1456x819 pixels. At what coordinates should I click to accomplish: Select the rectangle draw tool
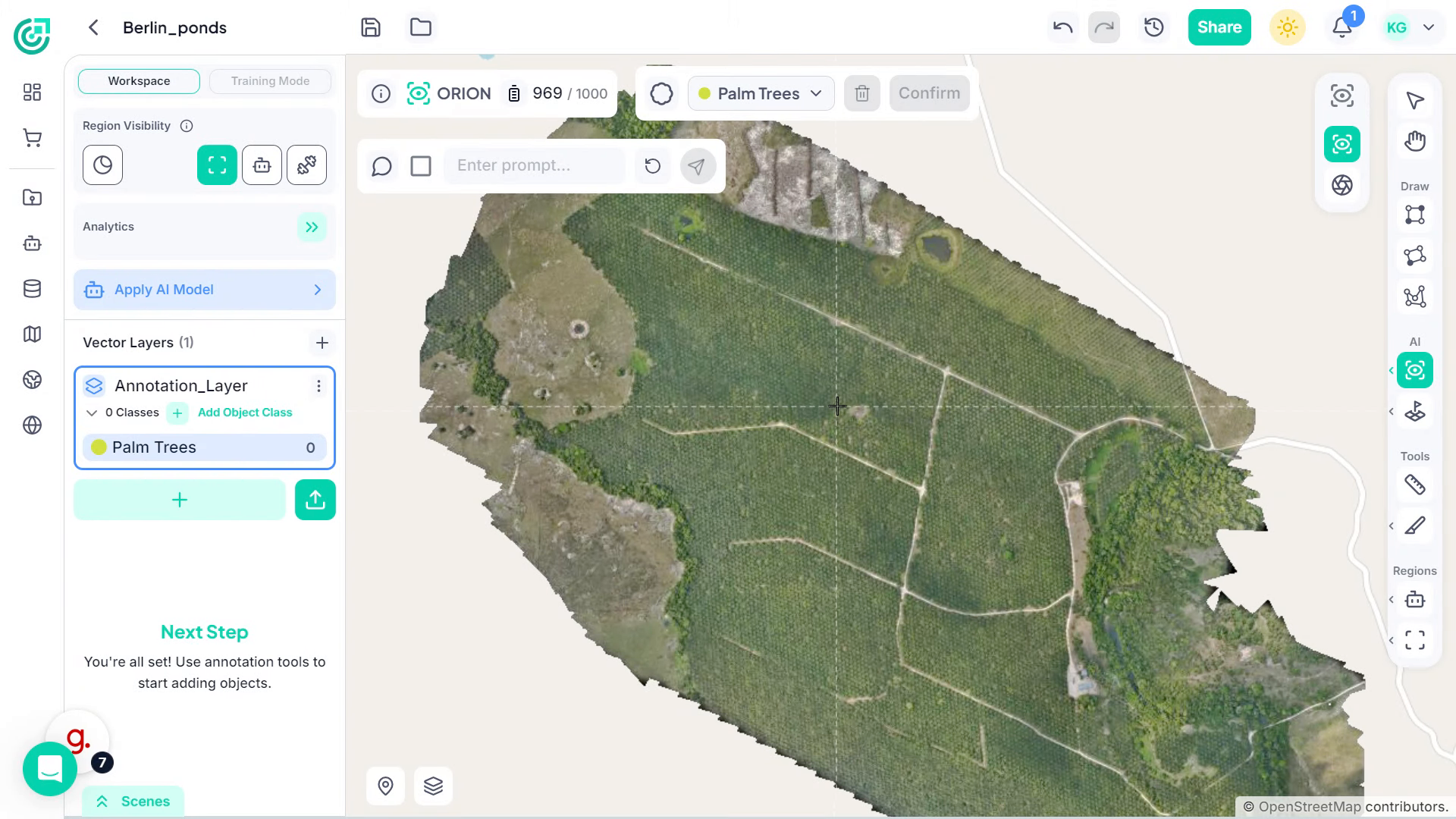[x=1415, y=215]
